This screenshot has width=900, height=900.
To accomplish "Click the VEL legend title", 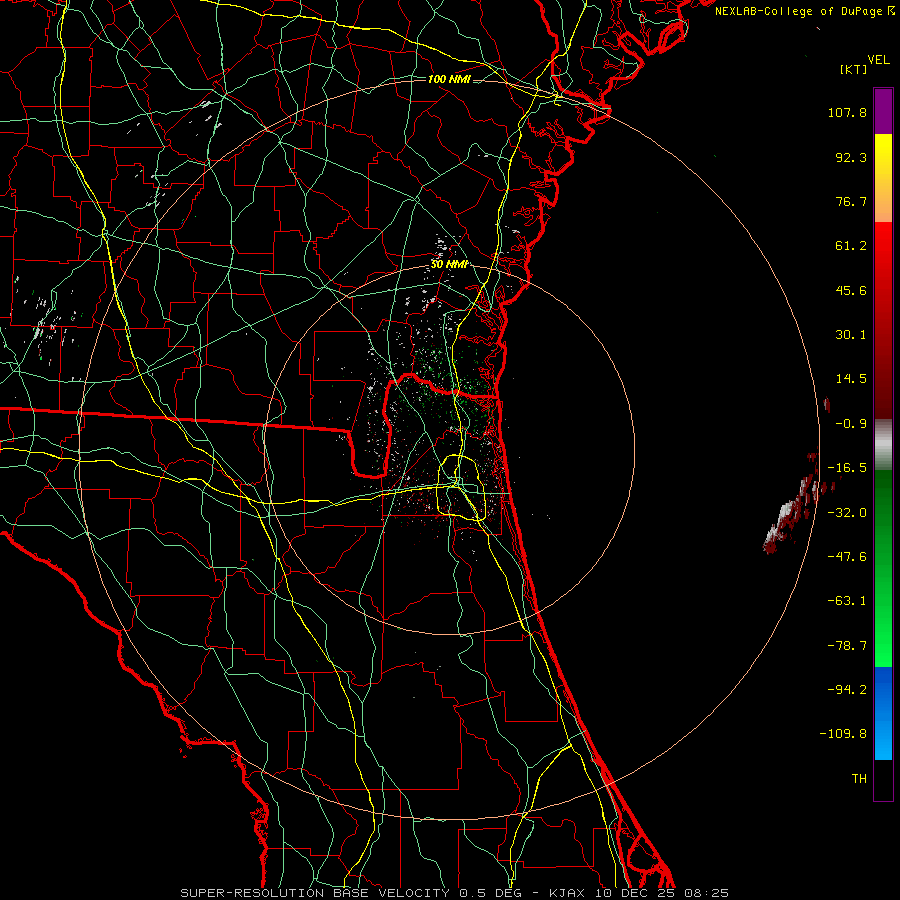I will [x=878, y=59].
